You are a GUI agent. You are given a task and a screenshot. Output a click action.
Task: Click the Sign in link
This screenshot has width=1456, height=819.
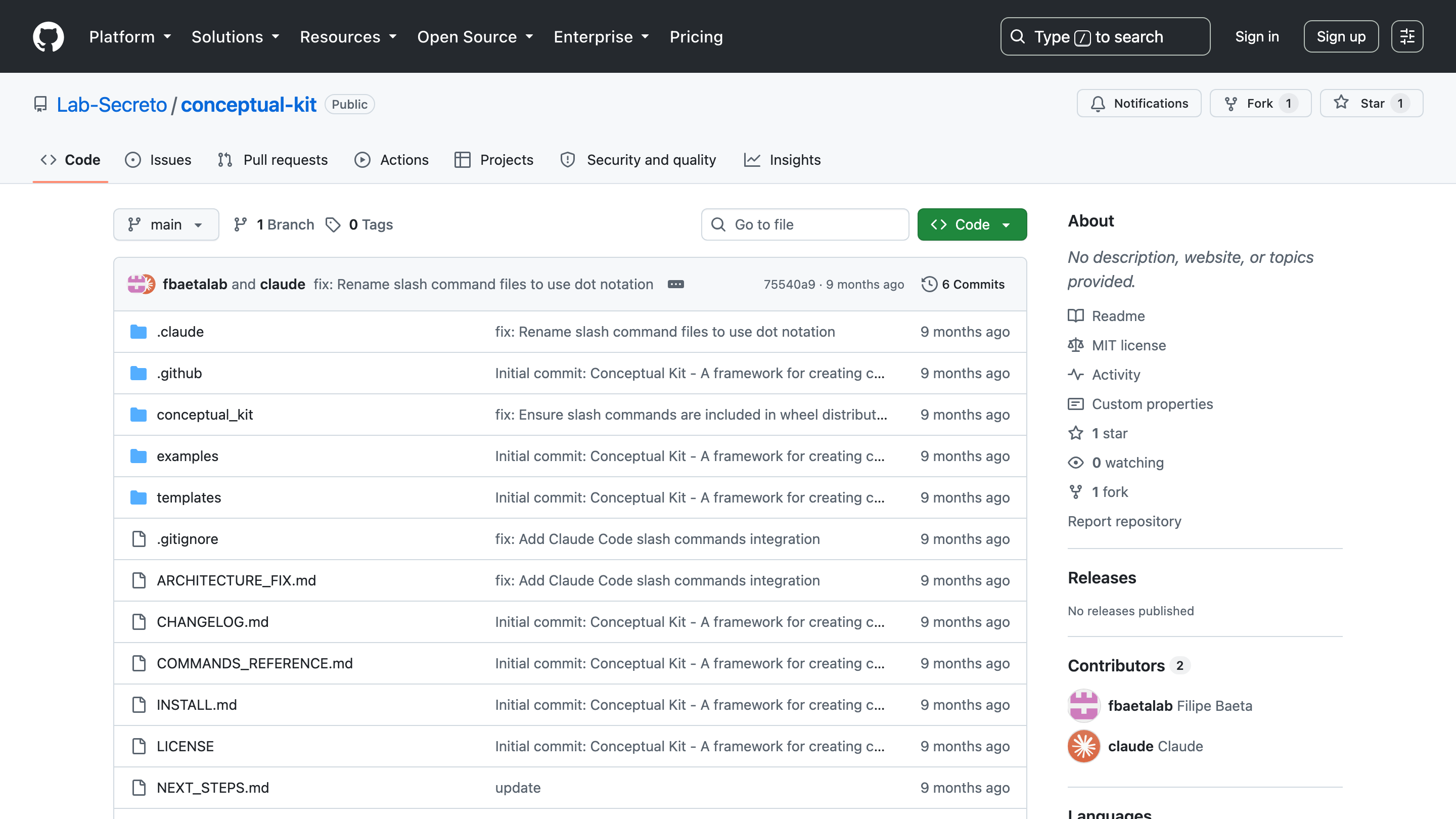pos(1256,37)
